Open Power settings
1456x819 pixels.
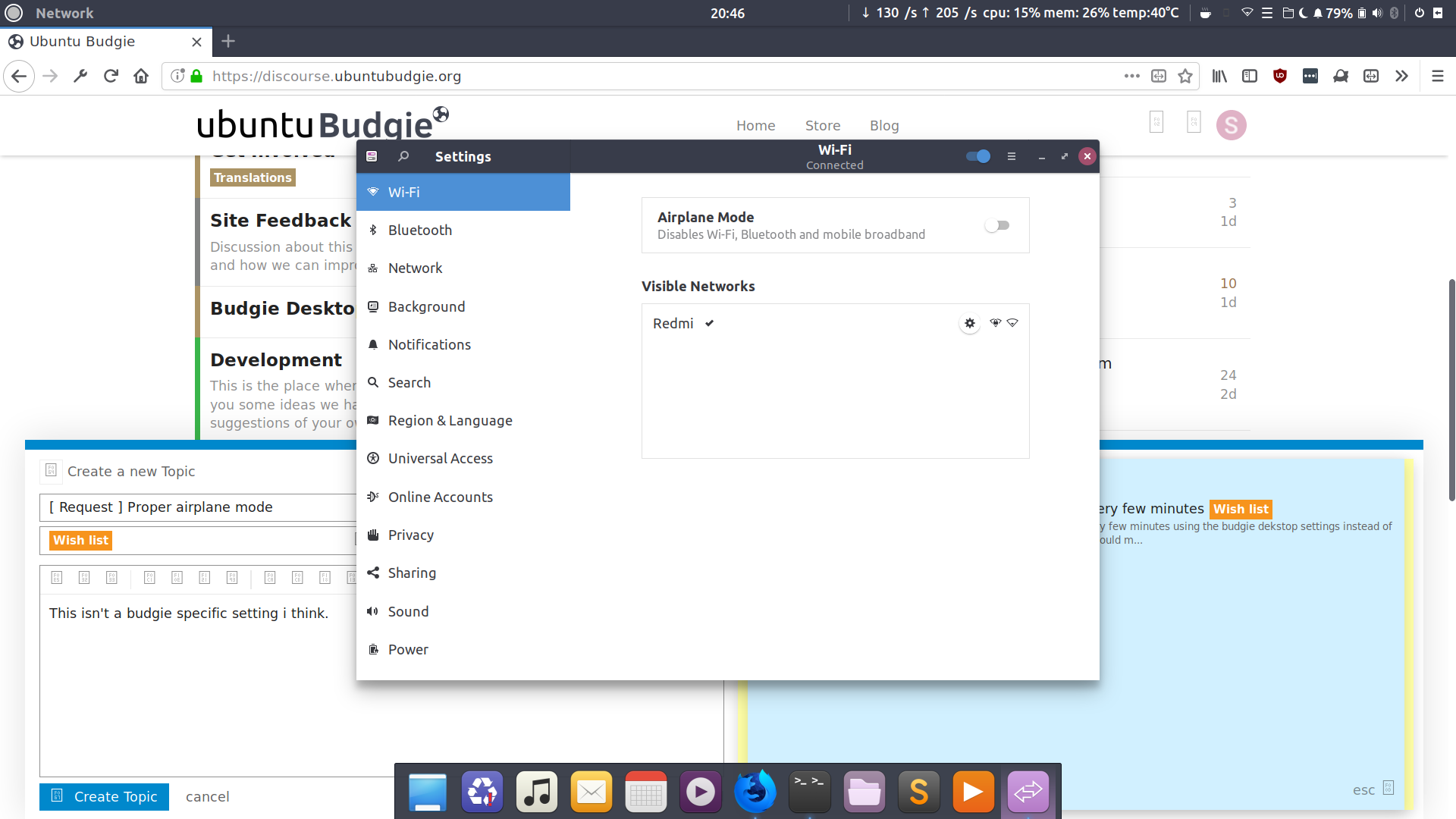pos(463,649)
